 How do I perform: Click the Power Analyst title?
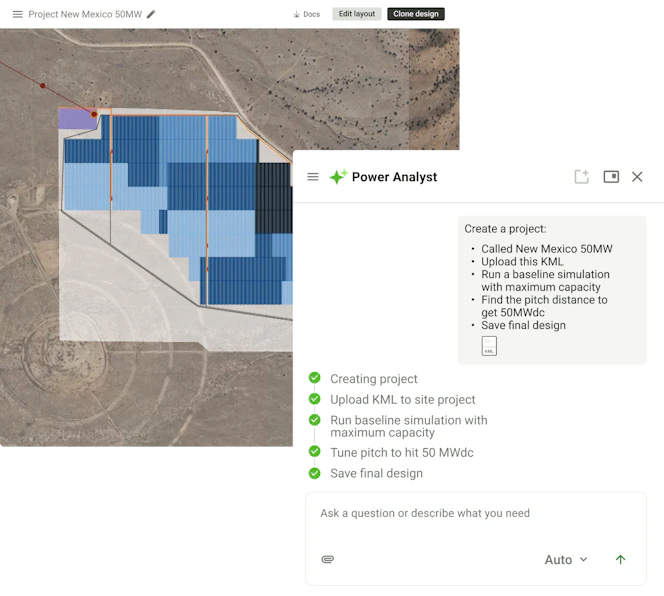(x=394, y=177)
